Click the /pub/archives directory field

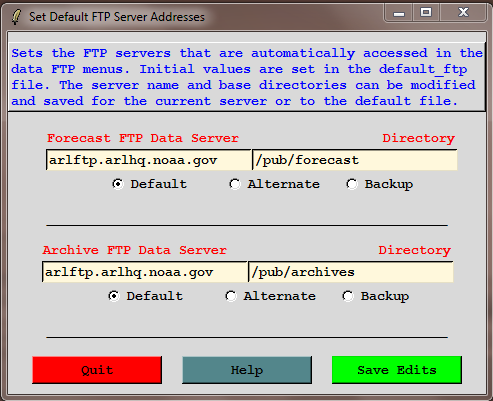pos(351,272)
